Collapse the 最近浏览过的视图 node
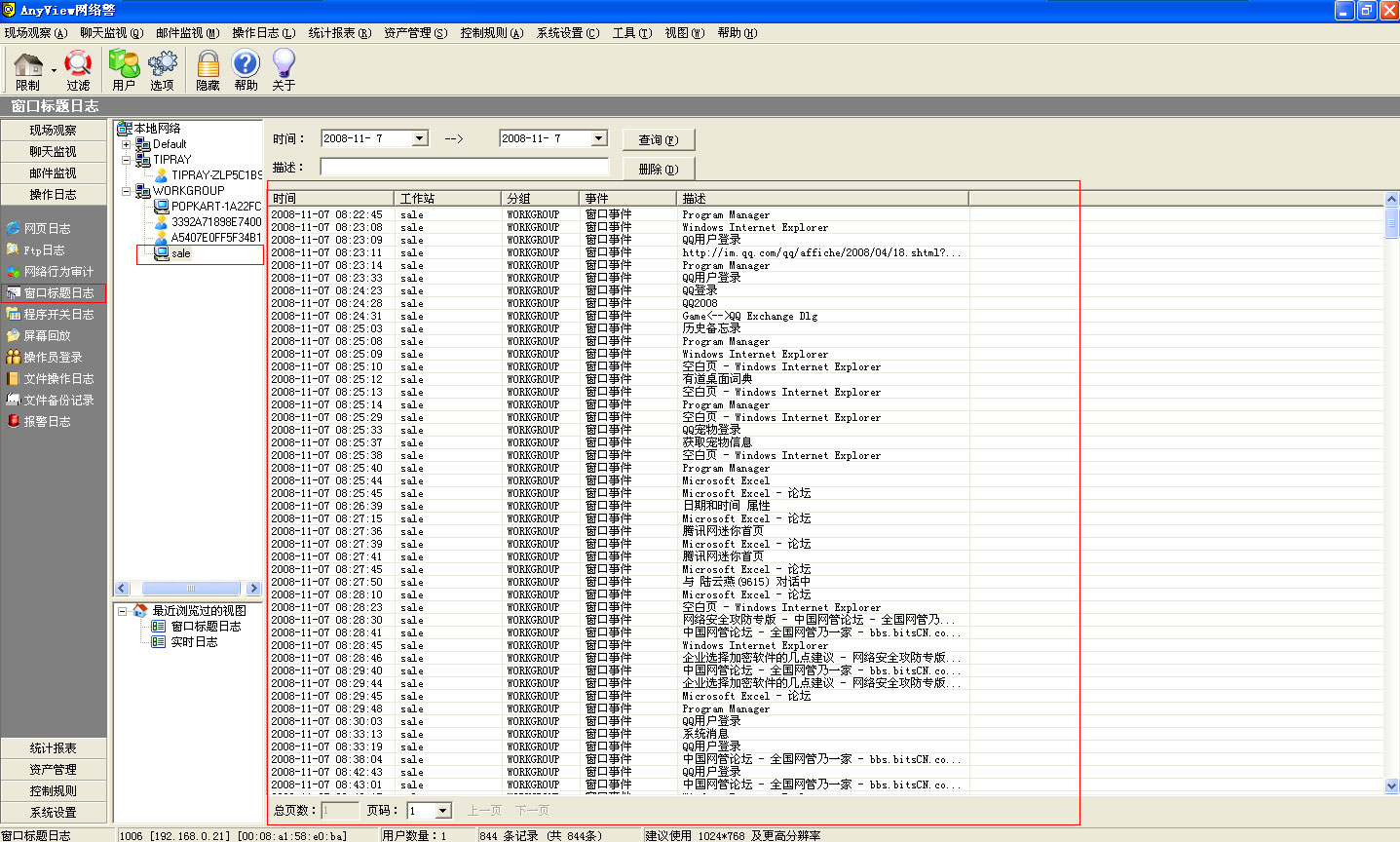The width and height of the screenshot is (1400, 842). click(x=123, y=611)
